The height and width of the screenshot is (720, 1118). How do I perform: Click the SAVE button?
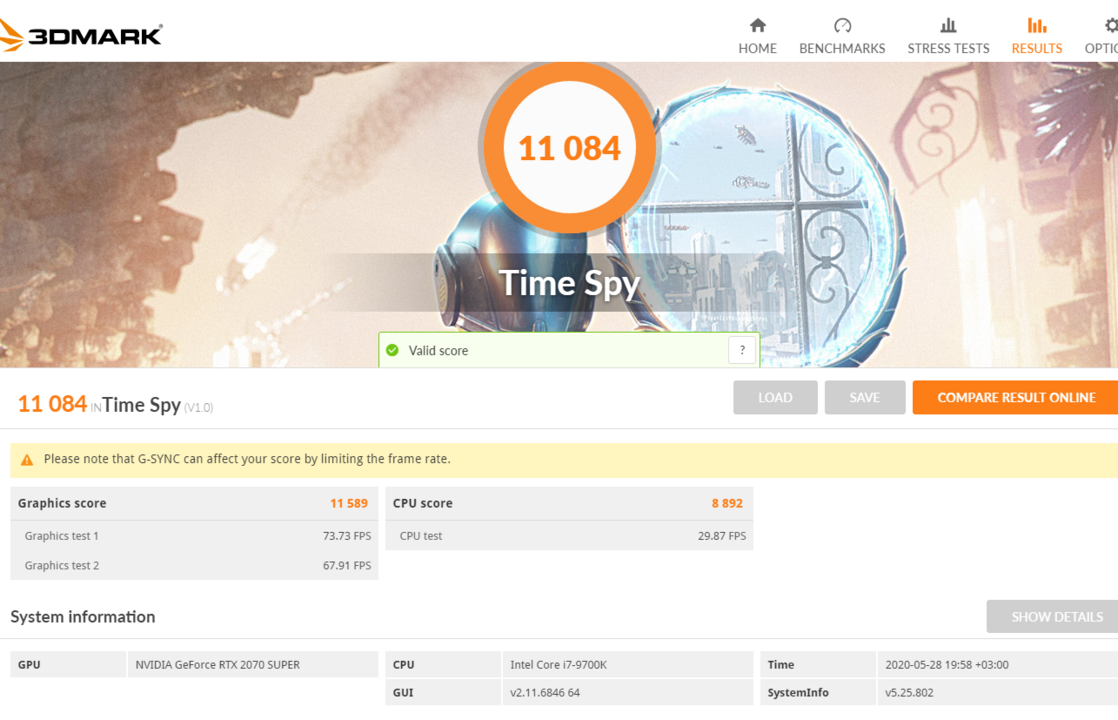click(865, 397)
